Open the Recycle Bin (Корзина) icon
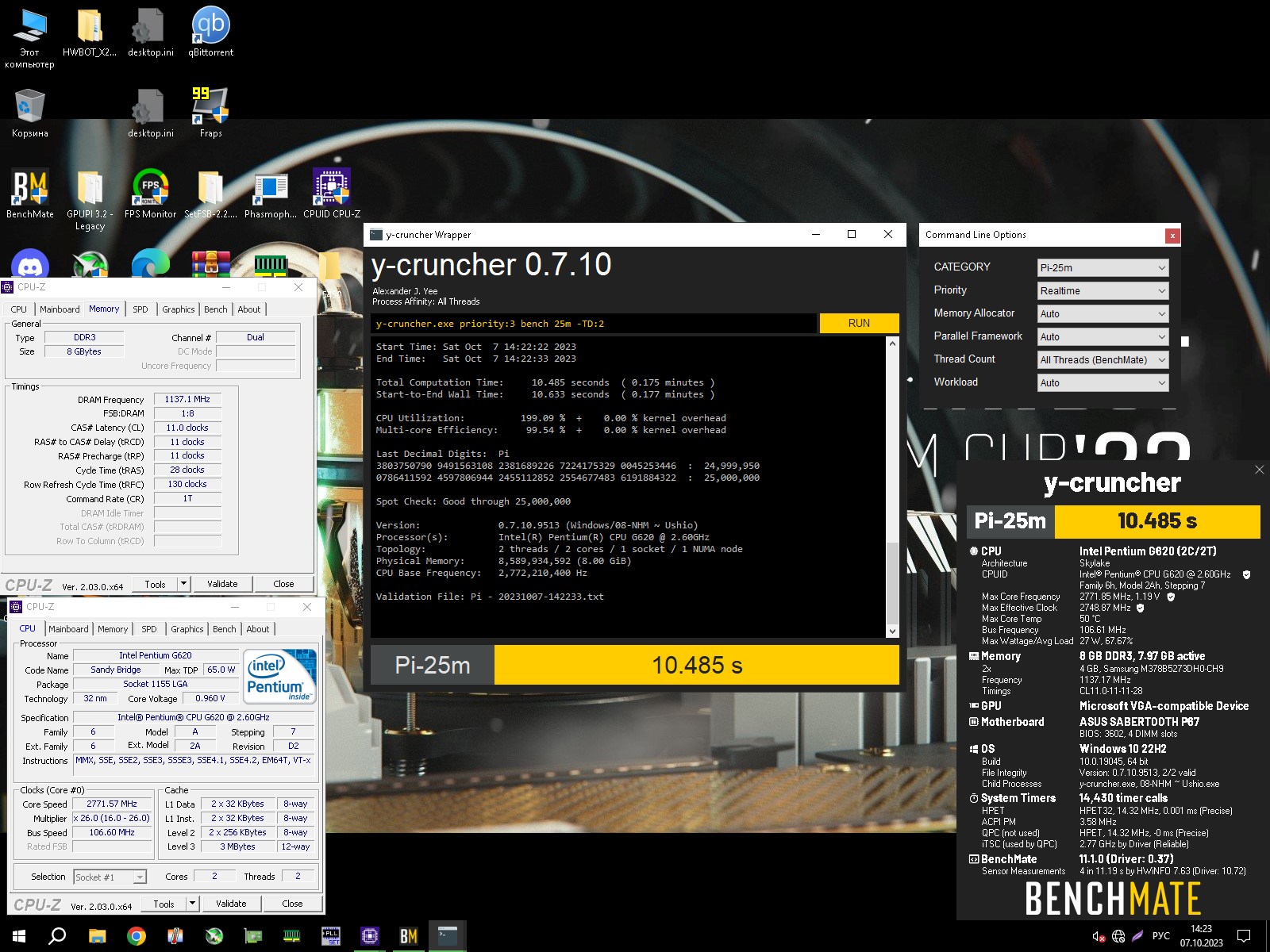1270x952 pixels. (30, 113)
